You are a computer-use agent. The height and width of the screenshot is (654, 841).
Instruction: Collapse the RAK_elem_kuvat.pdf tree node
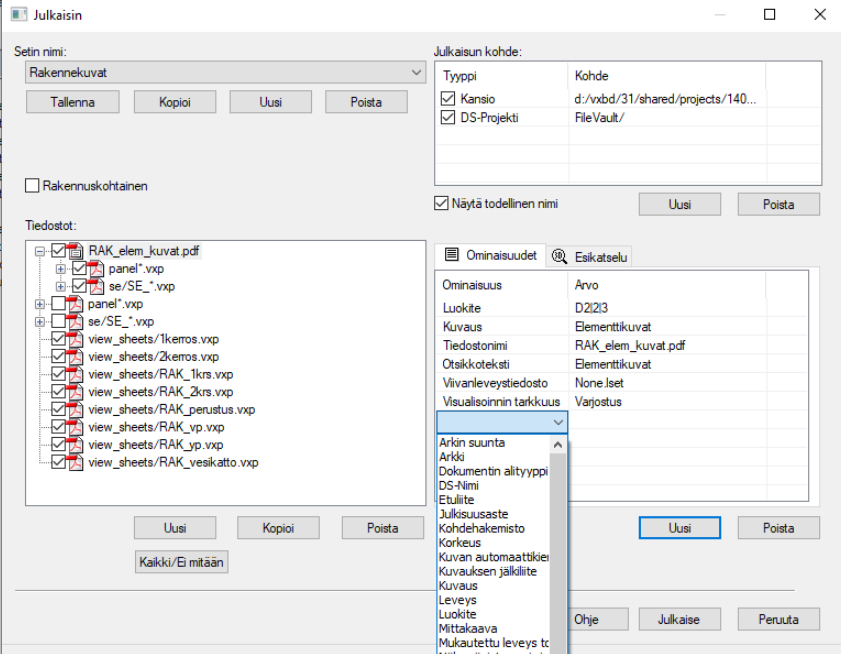click(40, 251)
